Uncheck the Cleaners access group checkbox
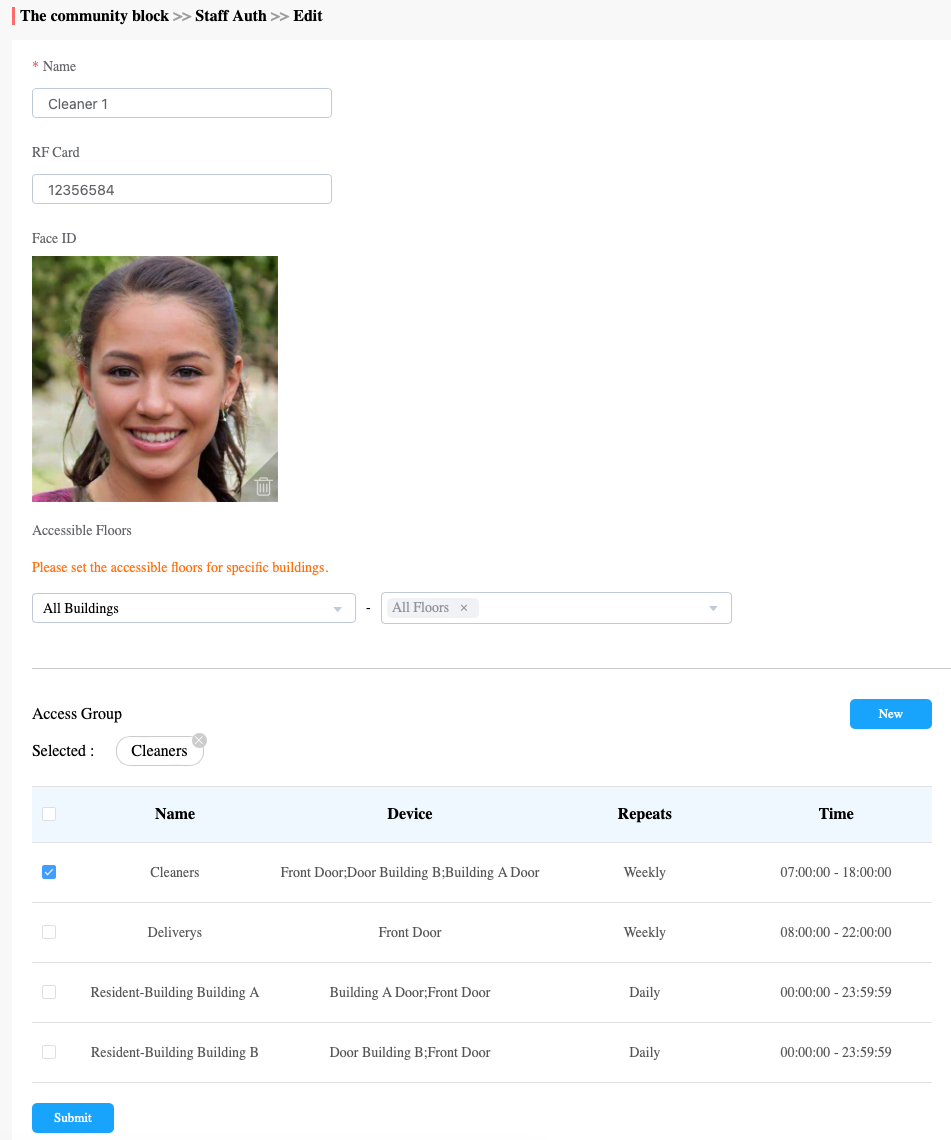 pos(49,871)
